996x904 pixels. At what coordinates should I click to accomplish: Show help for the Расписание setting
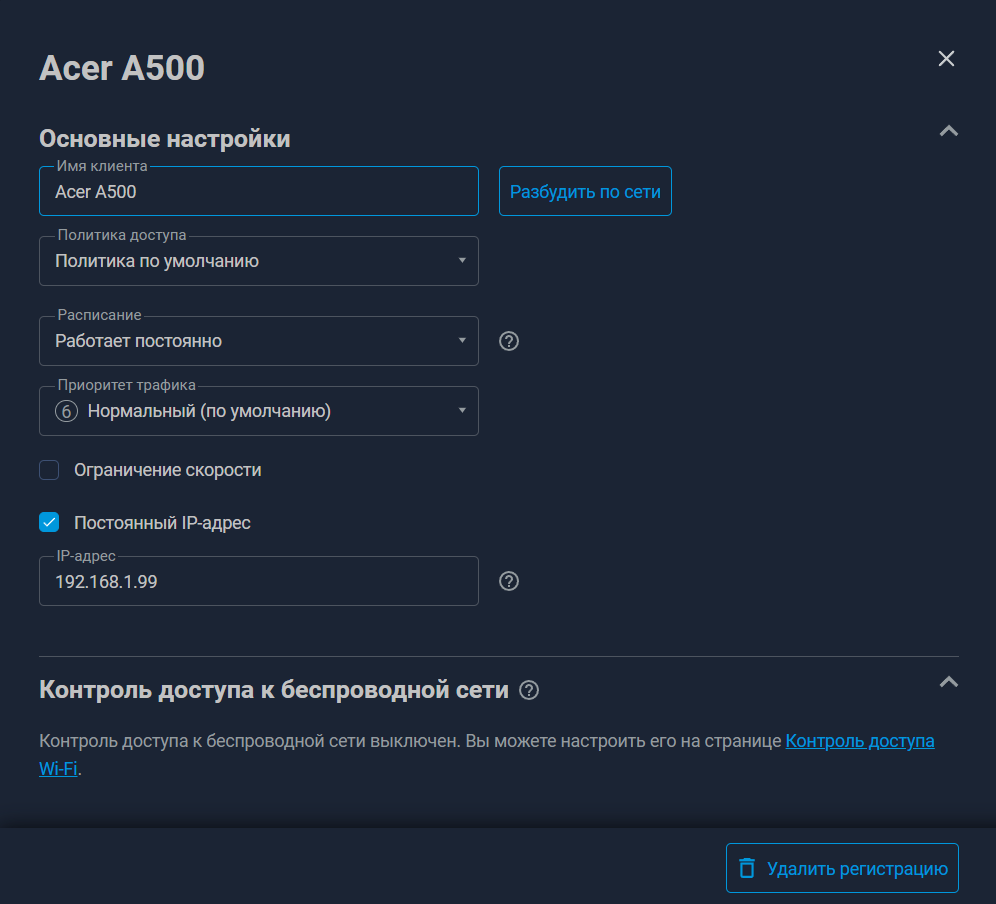click(x=509, y=341)
